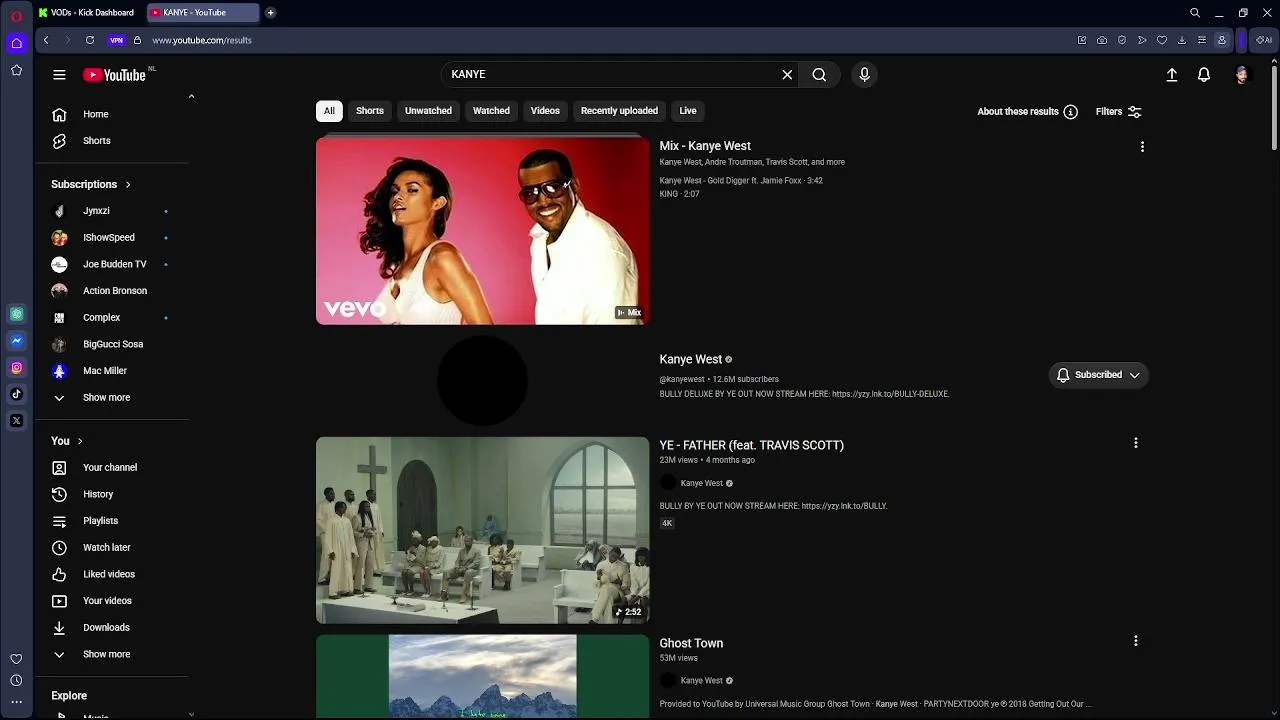1280x720 pixels.
Task: Open YouTube notifications bell
Action: coord(1204,75)
